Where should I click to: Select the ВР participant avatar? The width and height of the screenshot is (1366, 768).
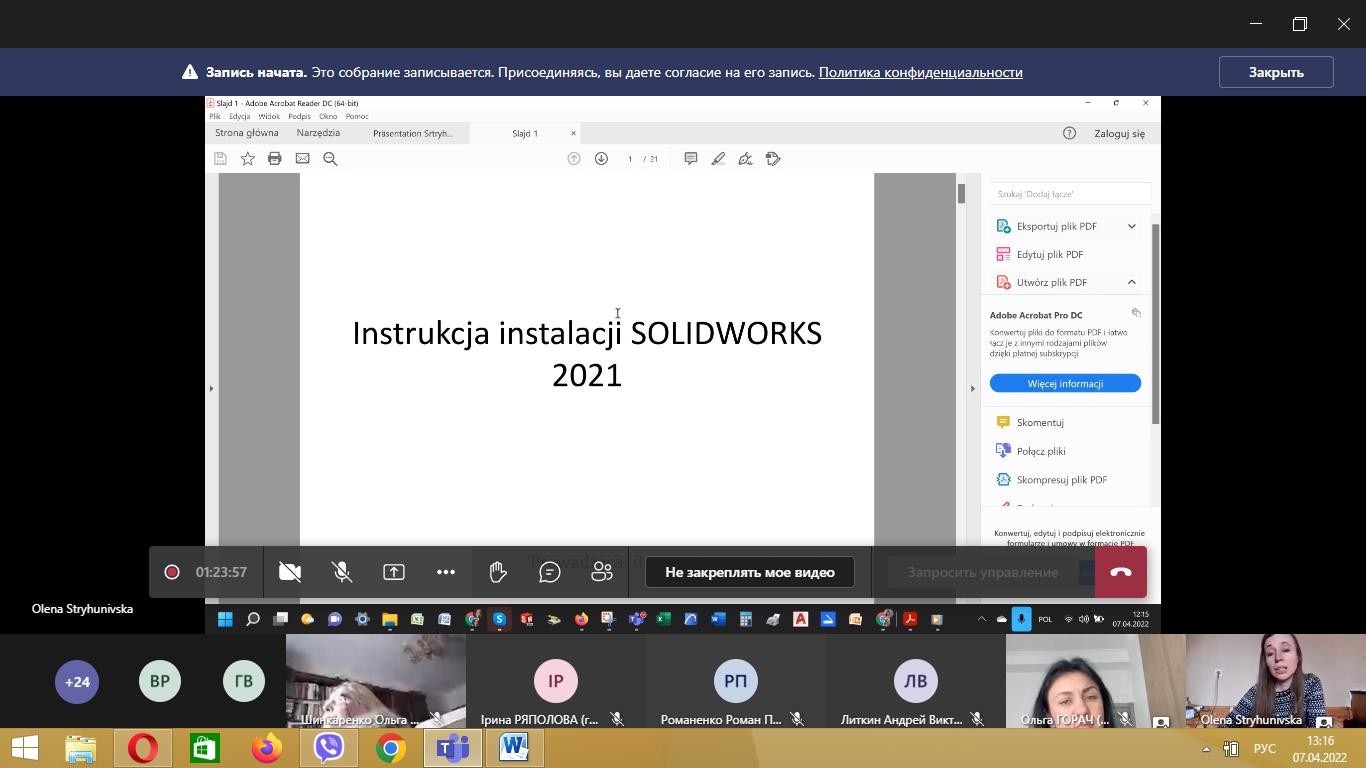160,681
